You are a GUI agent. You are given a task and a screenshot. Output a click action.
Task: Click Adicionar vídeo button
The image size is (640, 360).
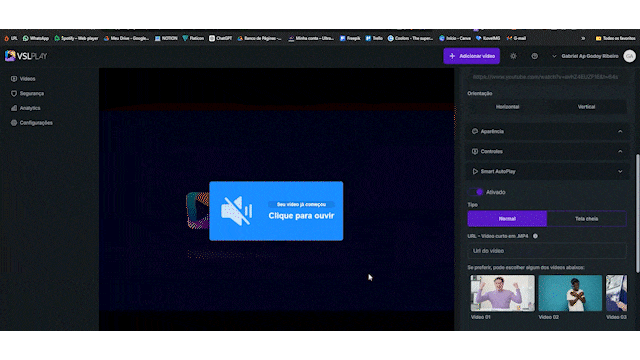point(471,56)
